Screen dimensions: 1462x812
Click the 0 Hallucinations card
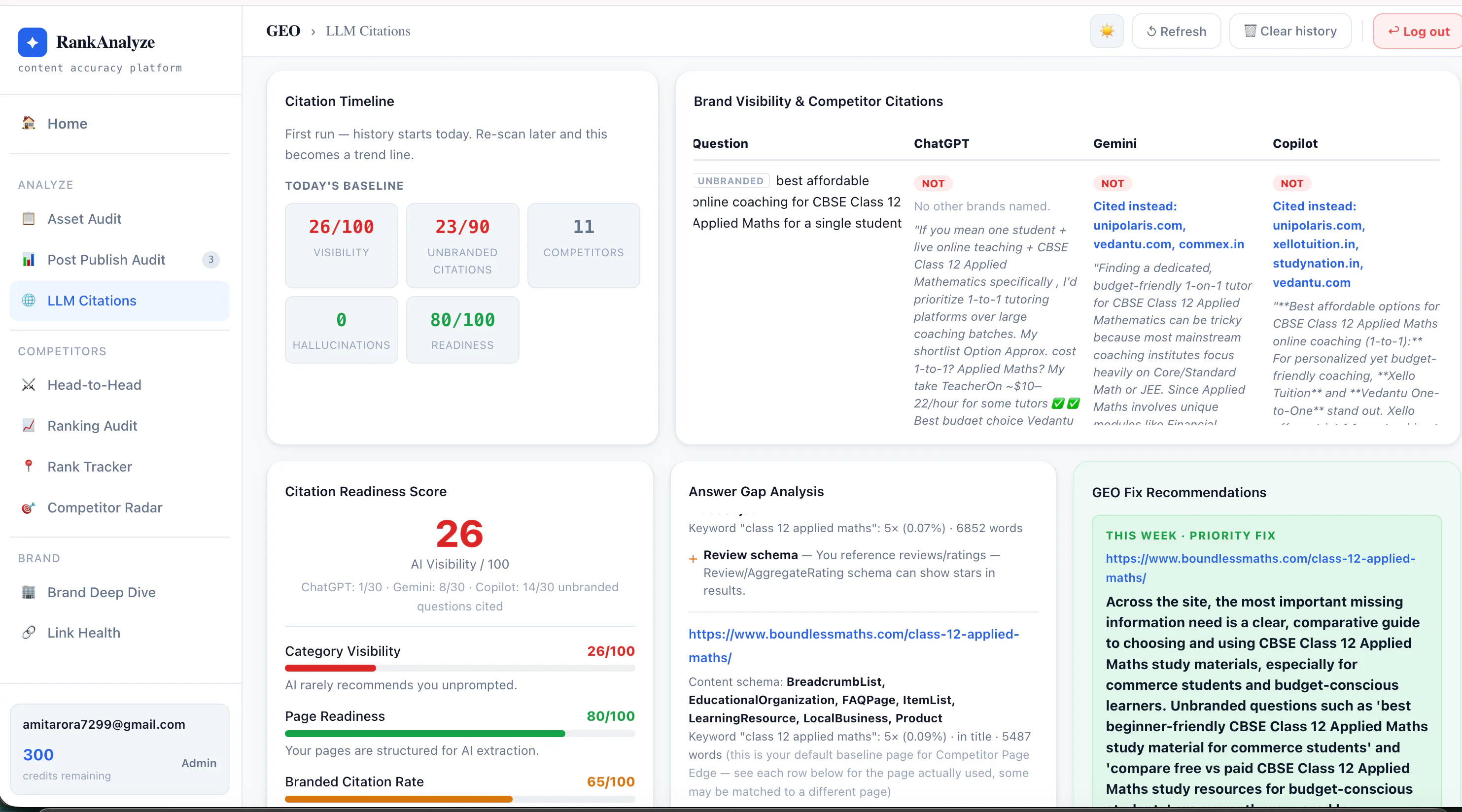click(x=341, y=330)
